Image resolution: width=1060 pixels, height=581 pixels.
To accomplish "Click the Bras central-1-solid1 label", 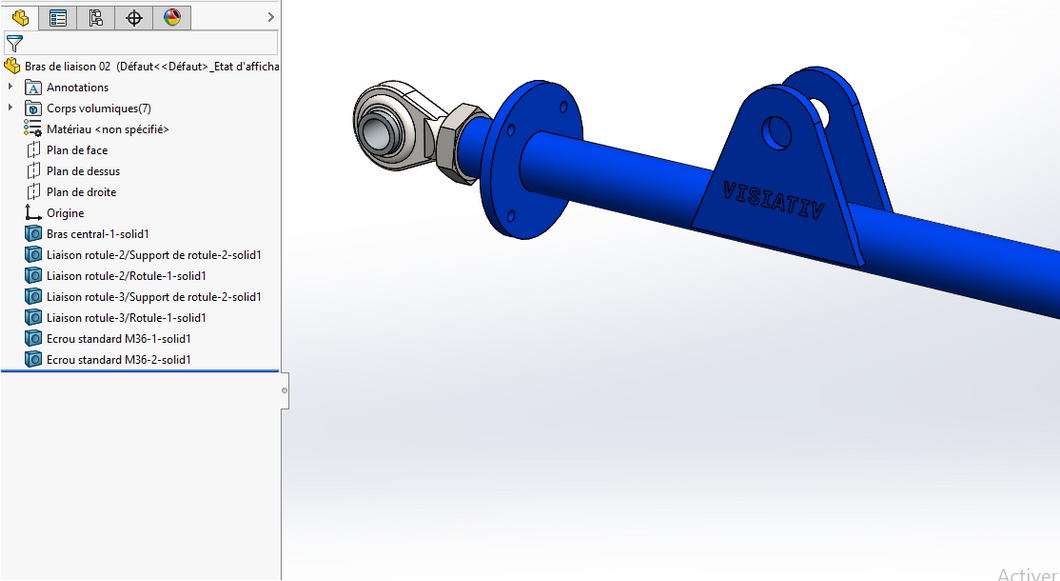I will 98,234.
